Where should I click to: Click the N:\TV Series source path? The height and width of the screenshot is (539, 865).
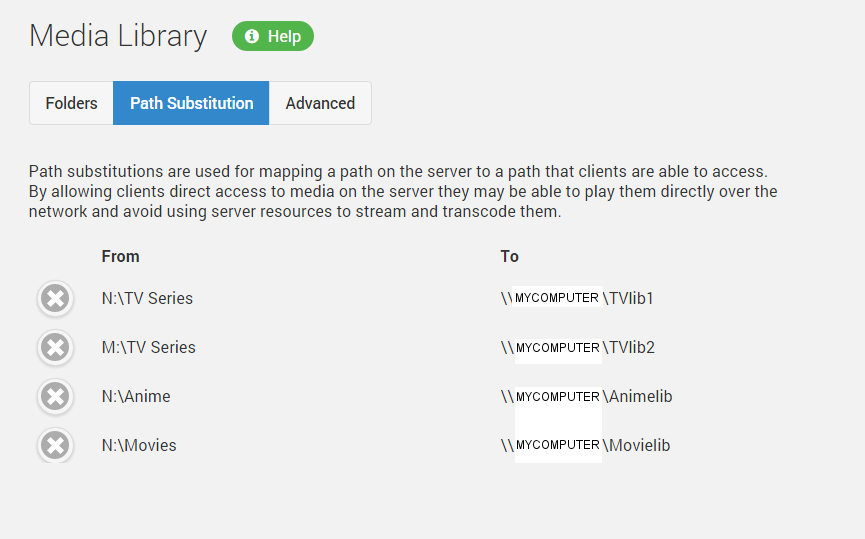(x=147, y=298)
